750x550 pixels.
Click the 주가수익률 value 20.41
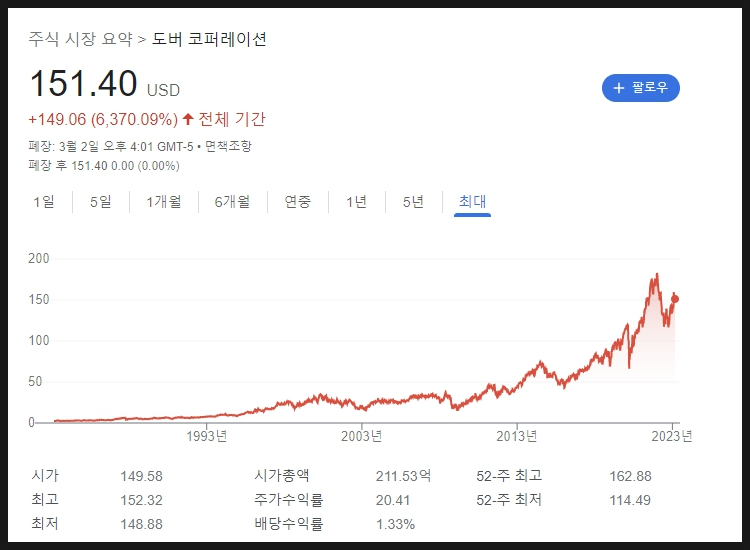[x=393, y=500]
